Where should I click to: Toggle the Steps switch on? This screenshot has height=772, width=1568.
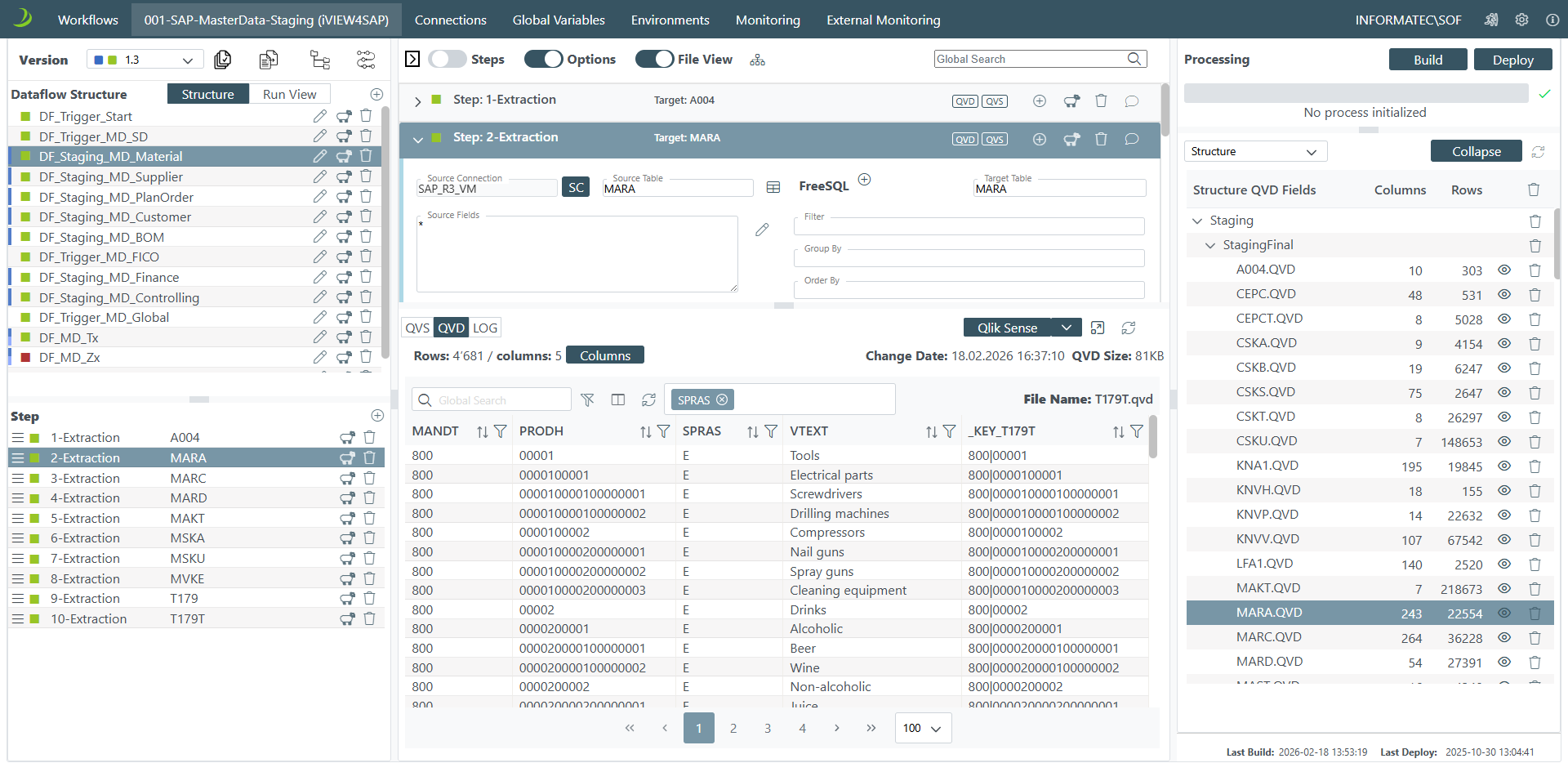(447, 59)
